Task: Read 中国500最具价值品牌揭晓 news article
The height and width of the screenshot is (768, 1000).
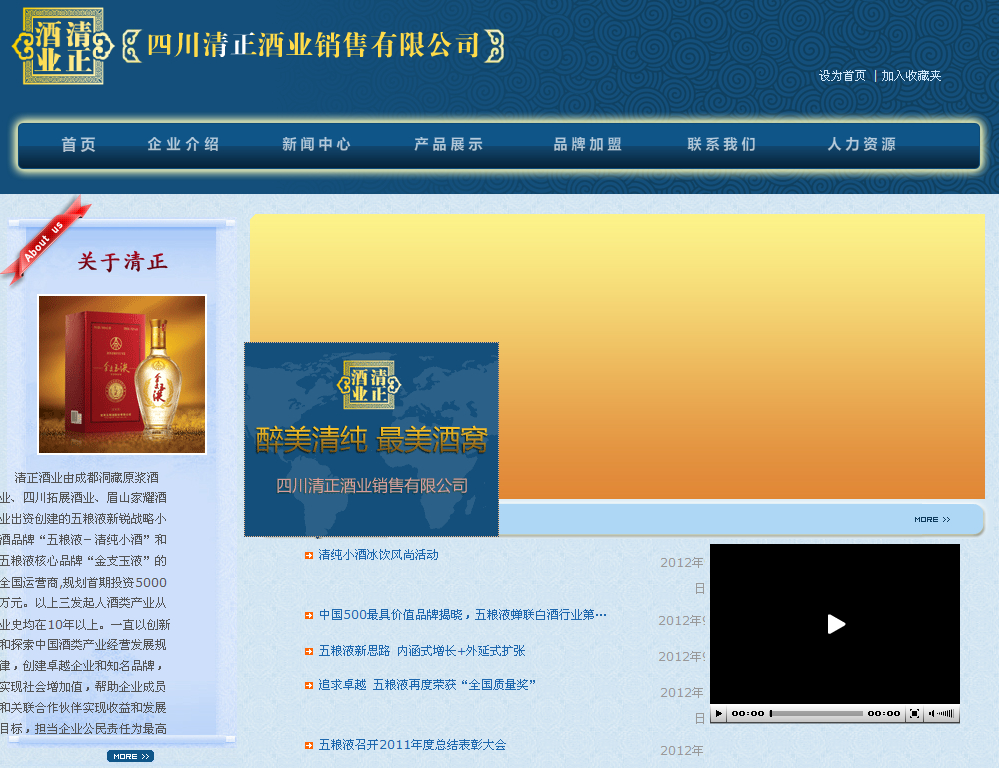Action: click(462, 615)
